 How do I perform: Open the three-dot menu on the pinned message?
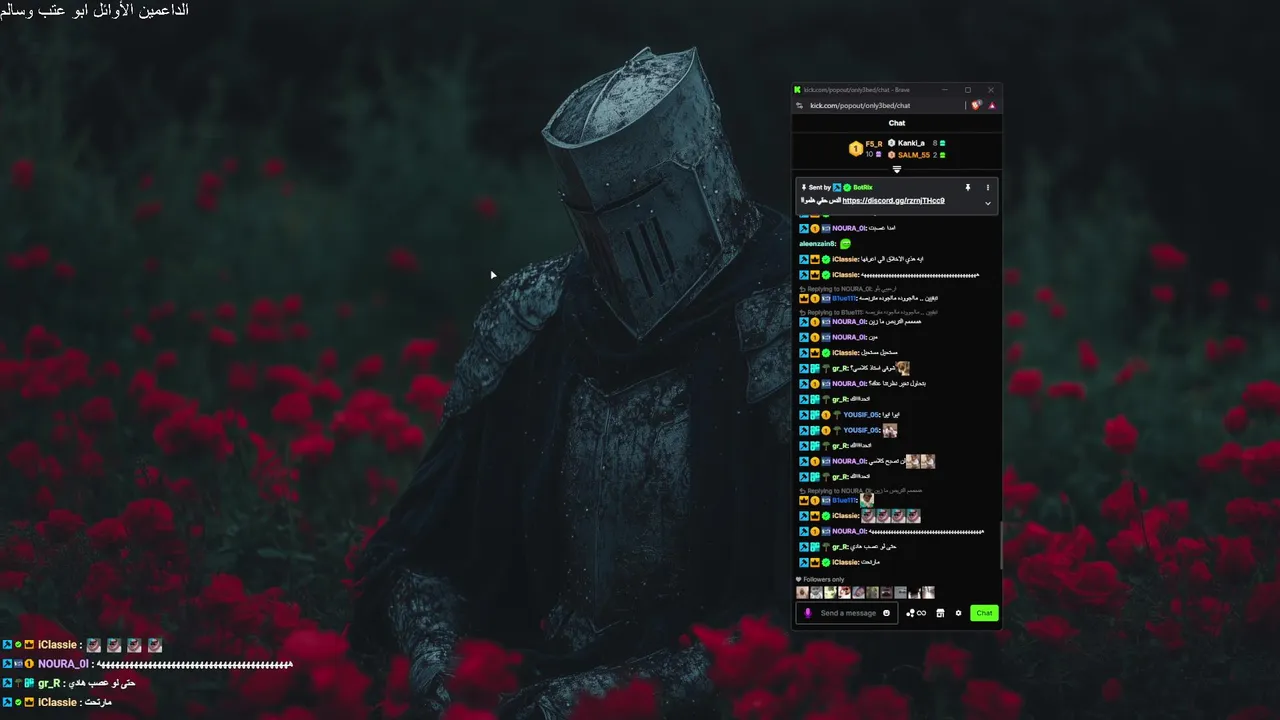point(987,187)
